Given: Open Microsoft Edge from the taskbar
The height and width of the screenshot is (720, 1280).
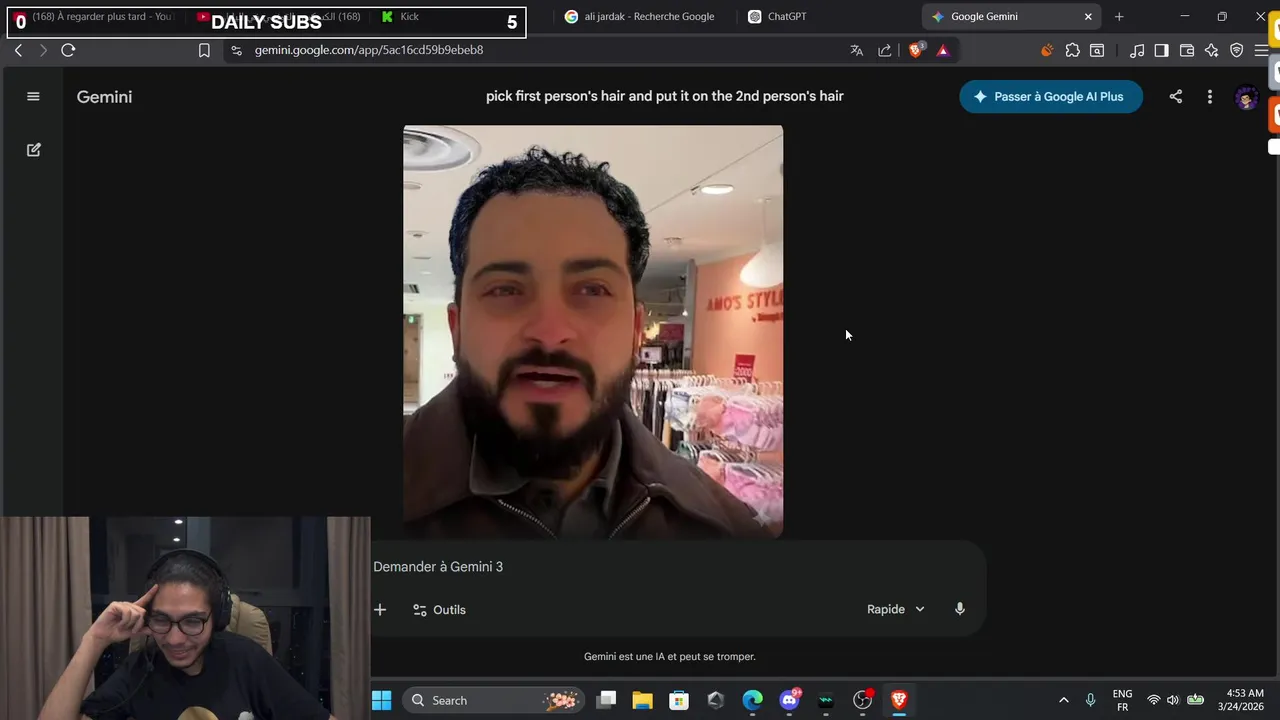Looking at the screenshot, I should (752, 700).
